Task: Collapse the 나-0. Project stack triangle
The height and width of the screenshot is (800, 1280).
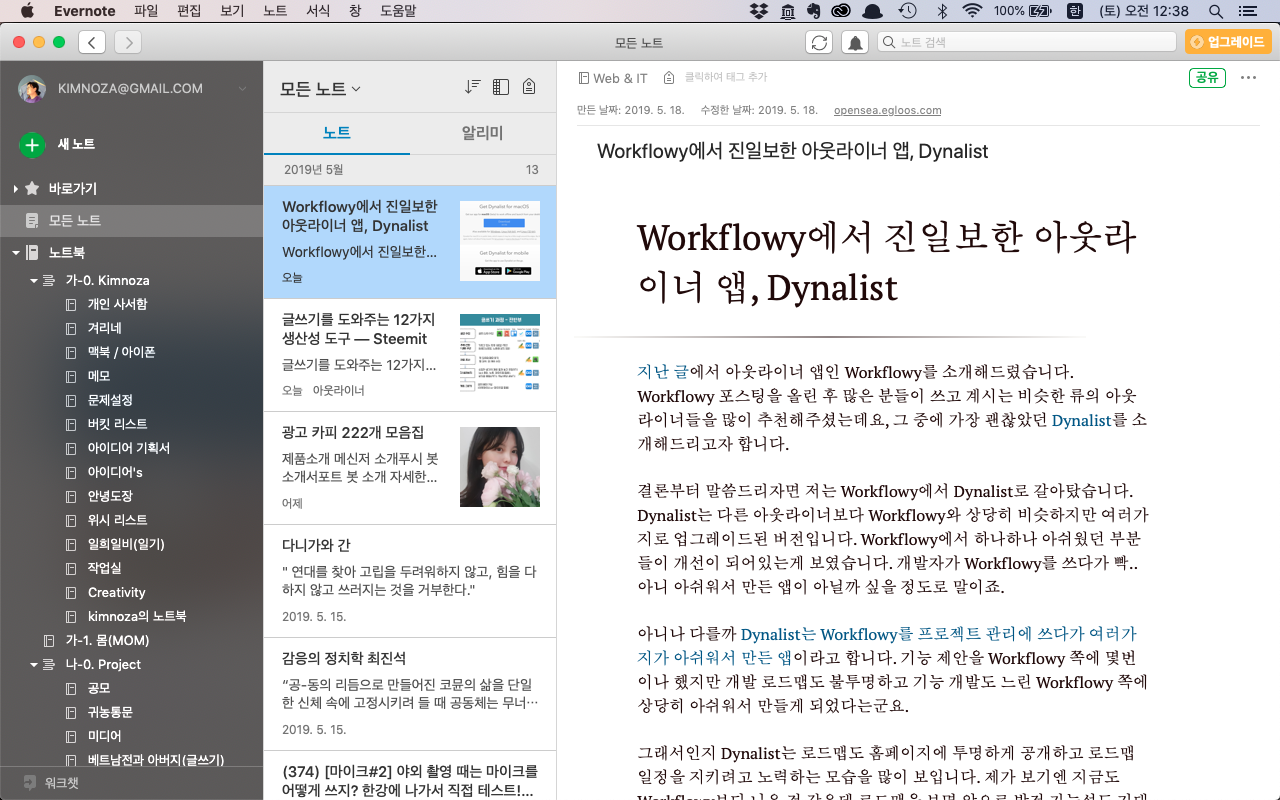Action: pyautogui.click(x=34, y=664)
